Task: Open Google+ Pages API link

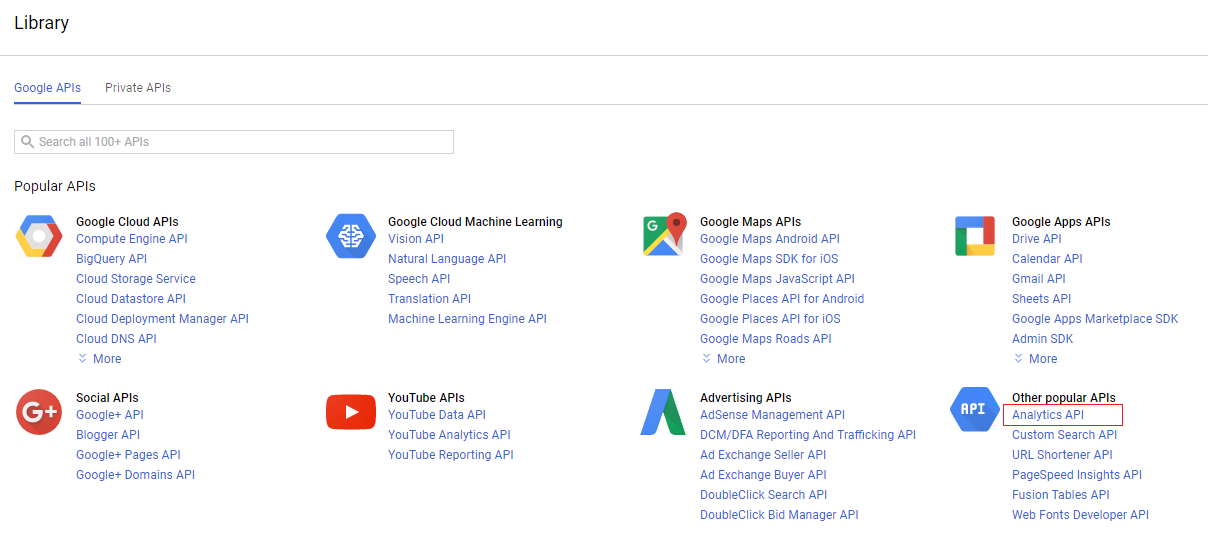Action: [128, 455]
